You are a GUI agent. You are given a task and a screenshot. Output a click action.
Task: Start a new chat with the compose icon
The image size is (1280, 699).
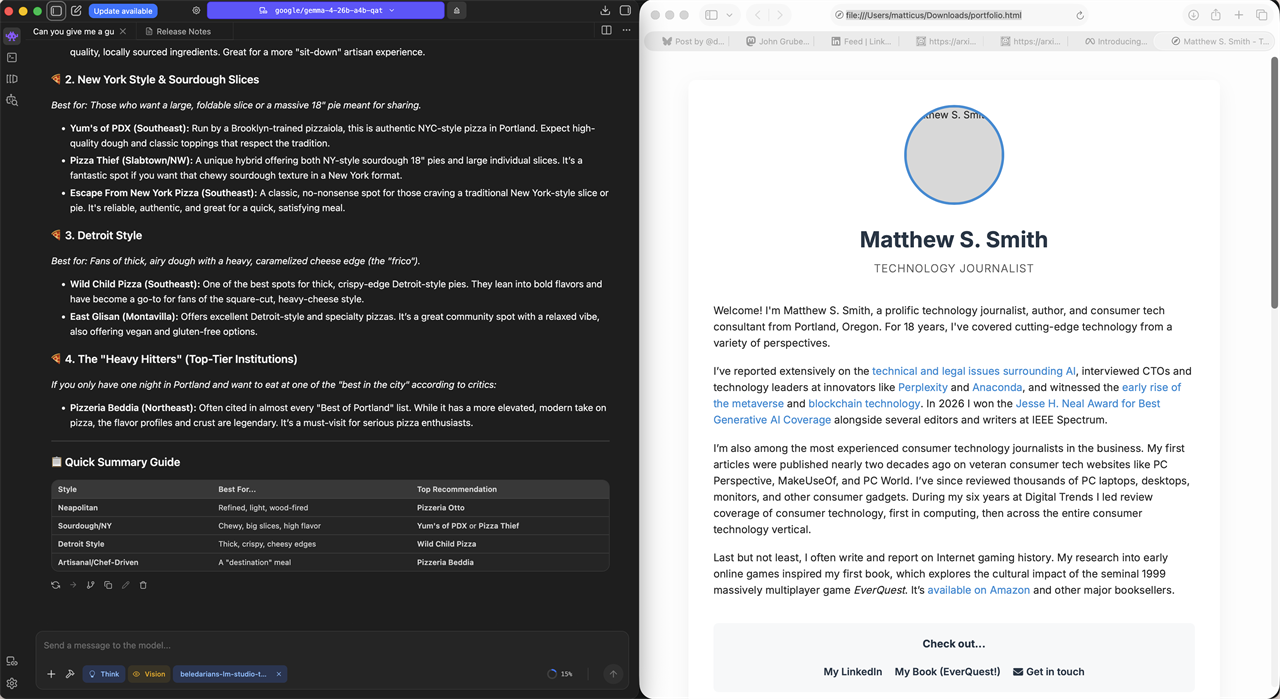pyautogui.click(x=76, y=11)
